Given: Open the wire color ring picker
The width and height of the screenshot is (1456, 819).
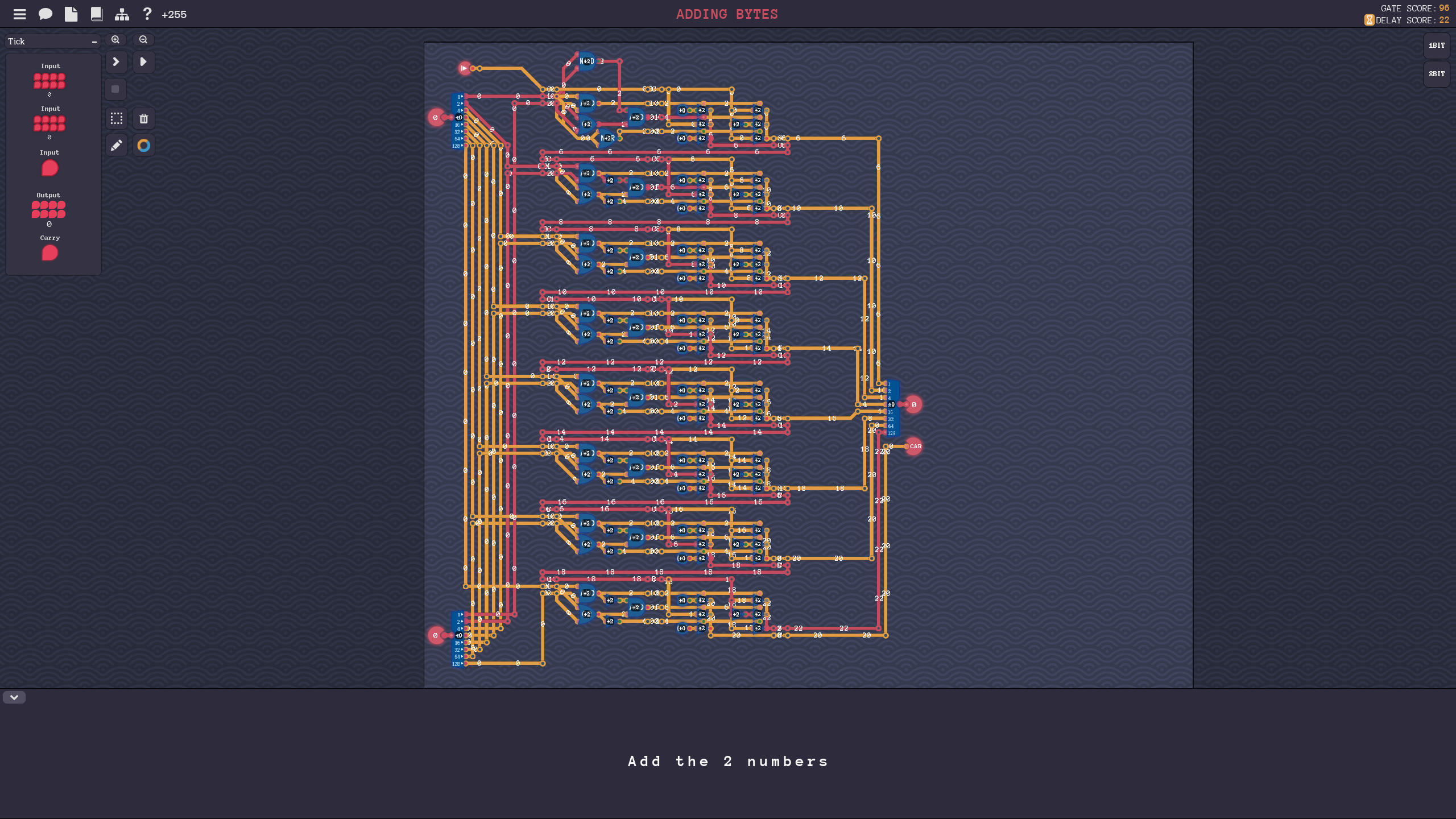Looking at the screenshot, I should point(144,146).
